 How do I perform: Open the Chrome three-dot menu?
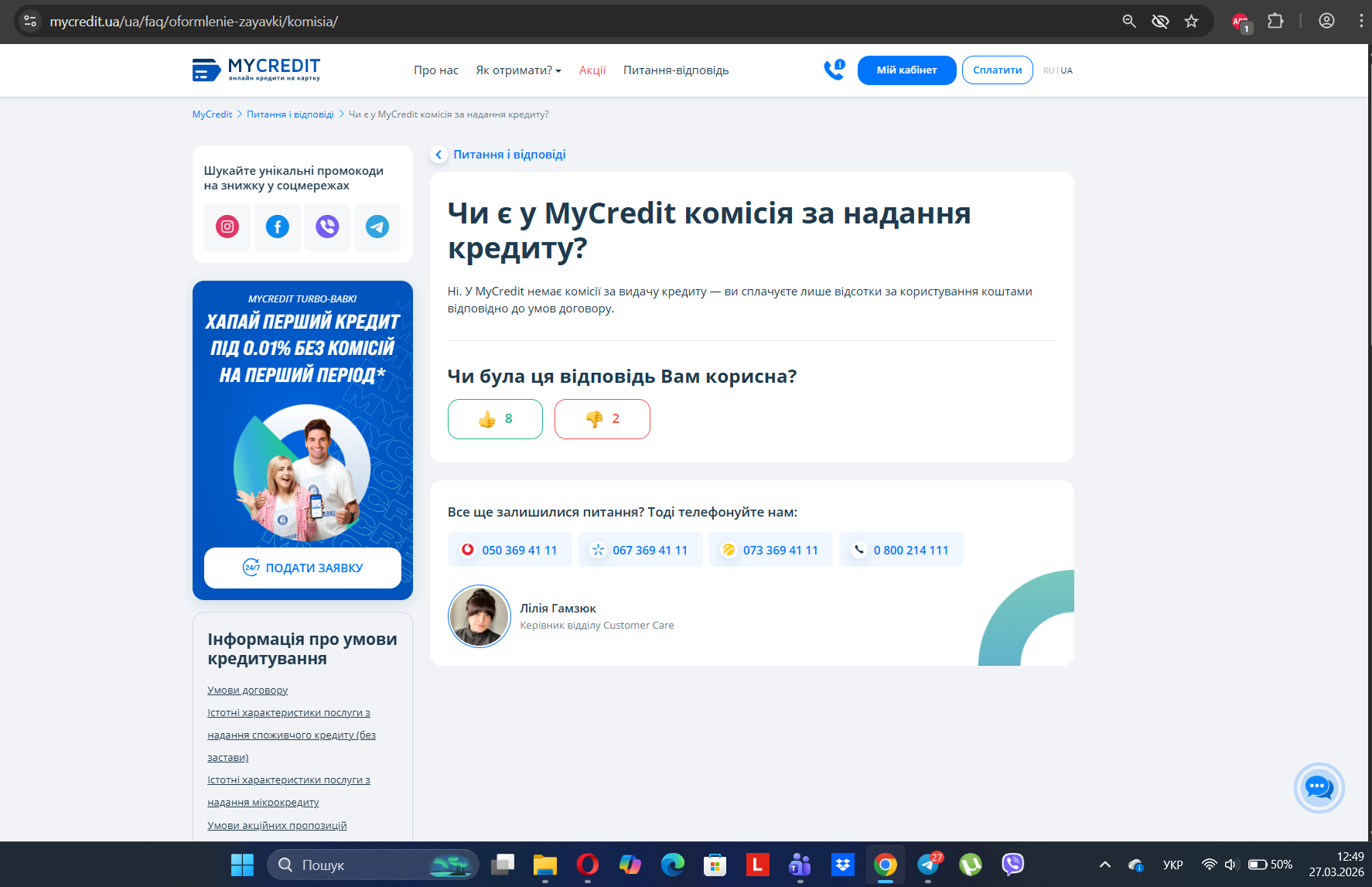click(1361, 21)
